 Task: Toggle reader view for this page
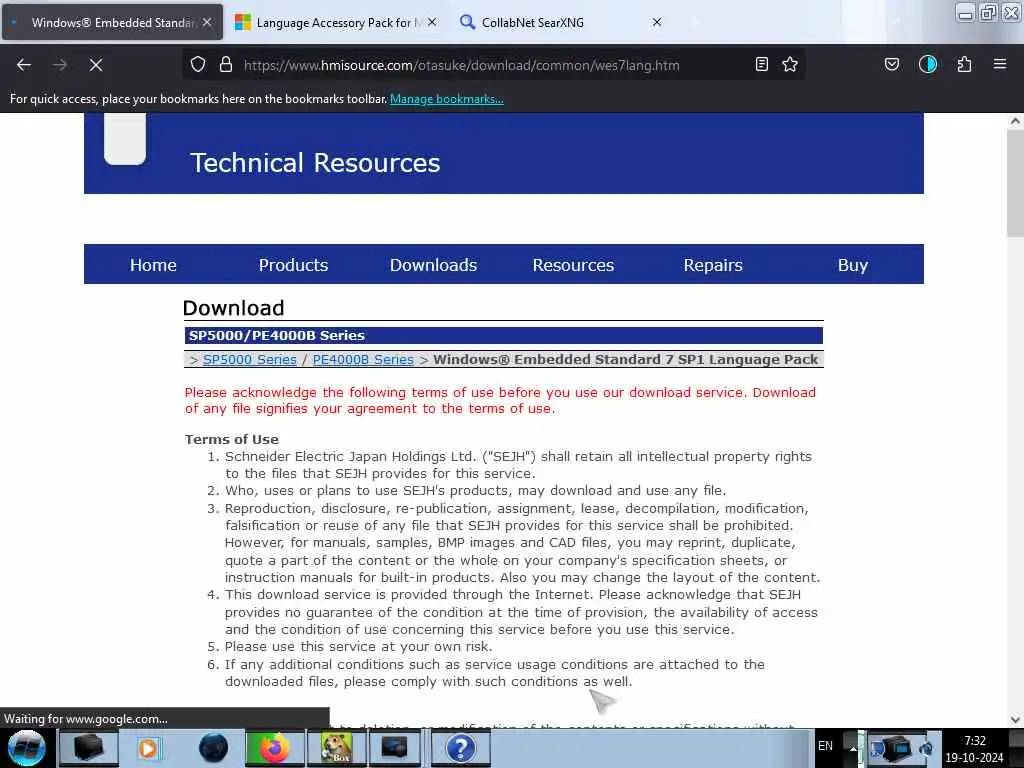pos(761,65)
